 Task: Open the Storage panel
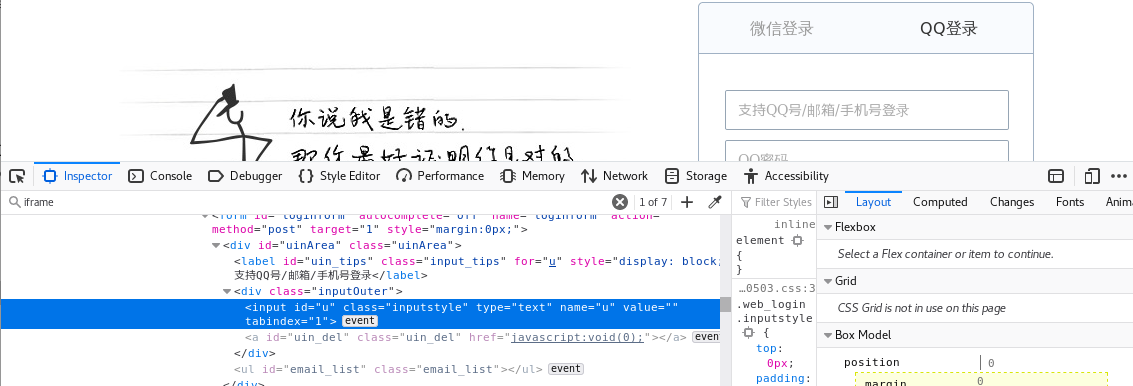[696, 176]
